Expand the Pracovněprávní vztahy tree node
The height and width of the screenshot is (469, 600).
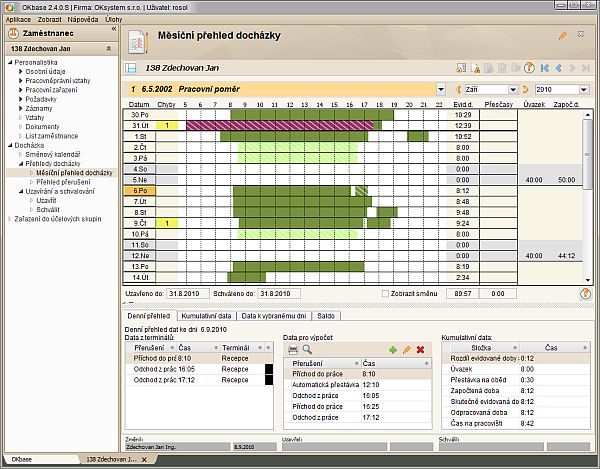pyautogui.click(x=21, y=81)
